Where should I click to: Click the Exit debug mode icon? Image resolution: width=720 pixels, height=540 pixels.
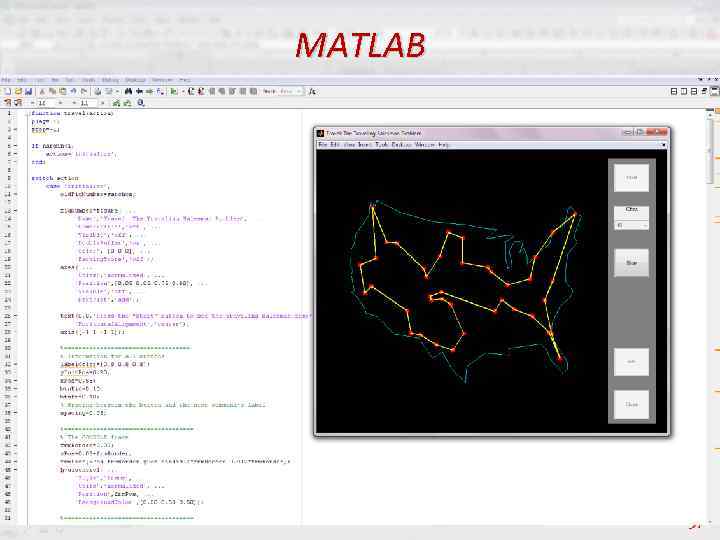point(253,91)
